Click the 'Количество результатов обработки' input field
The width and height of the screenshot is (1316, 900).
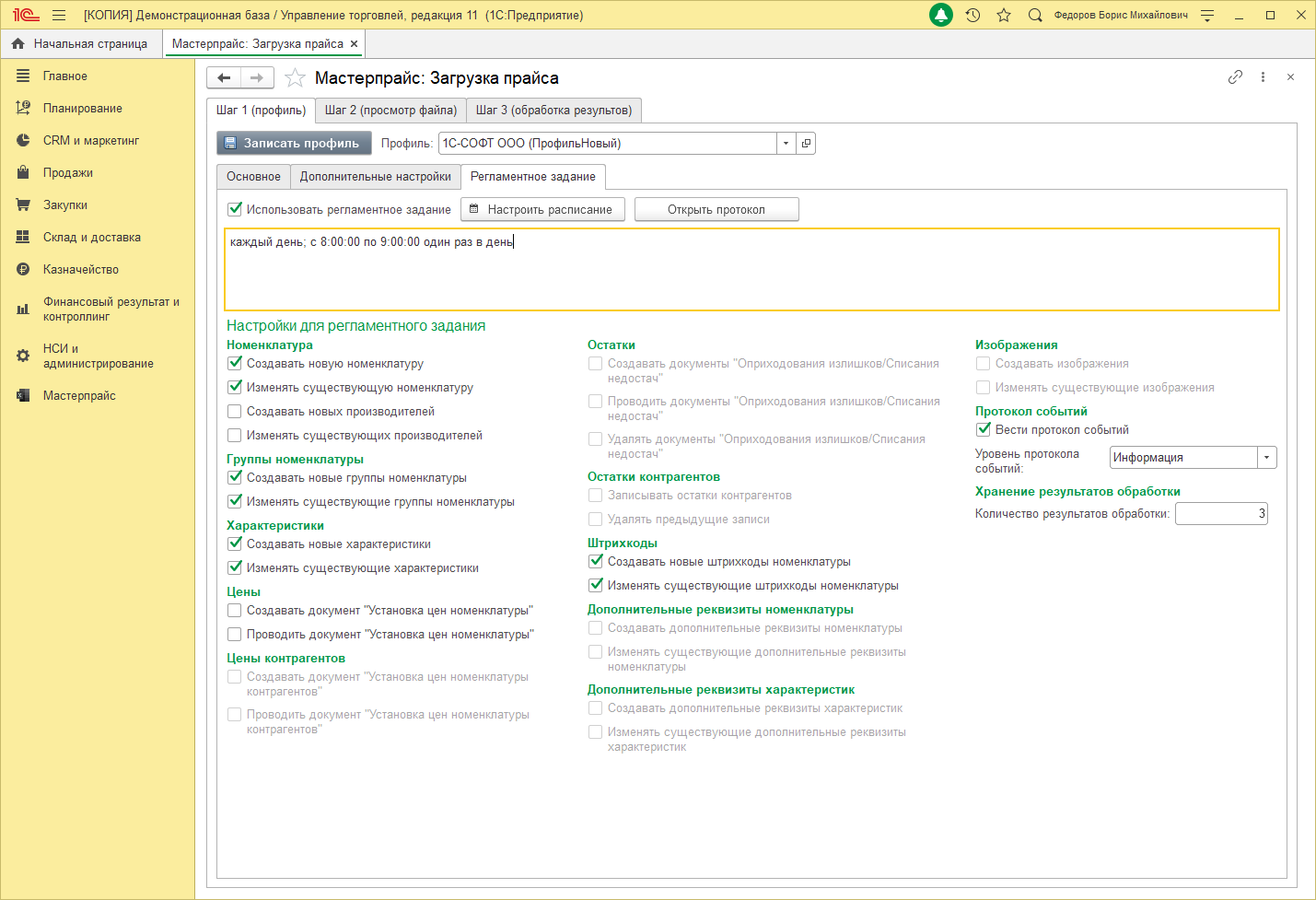pos(1220,514)
